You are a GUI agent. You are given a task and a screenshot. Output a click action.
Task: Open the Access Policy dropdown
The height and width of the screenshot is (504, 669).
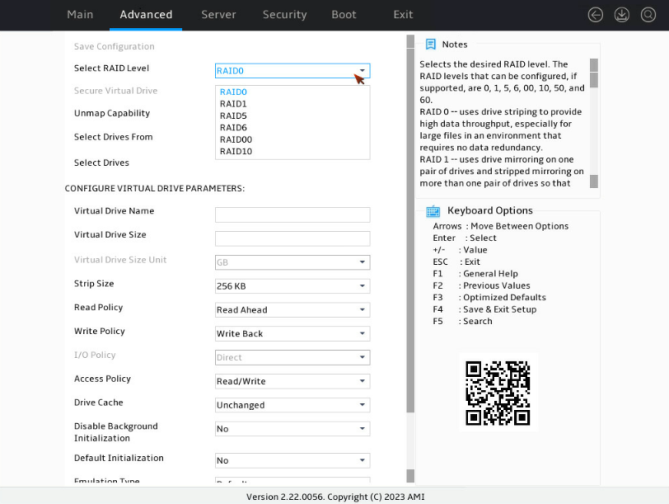point(292,381)
